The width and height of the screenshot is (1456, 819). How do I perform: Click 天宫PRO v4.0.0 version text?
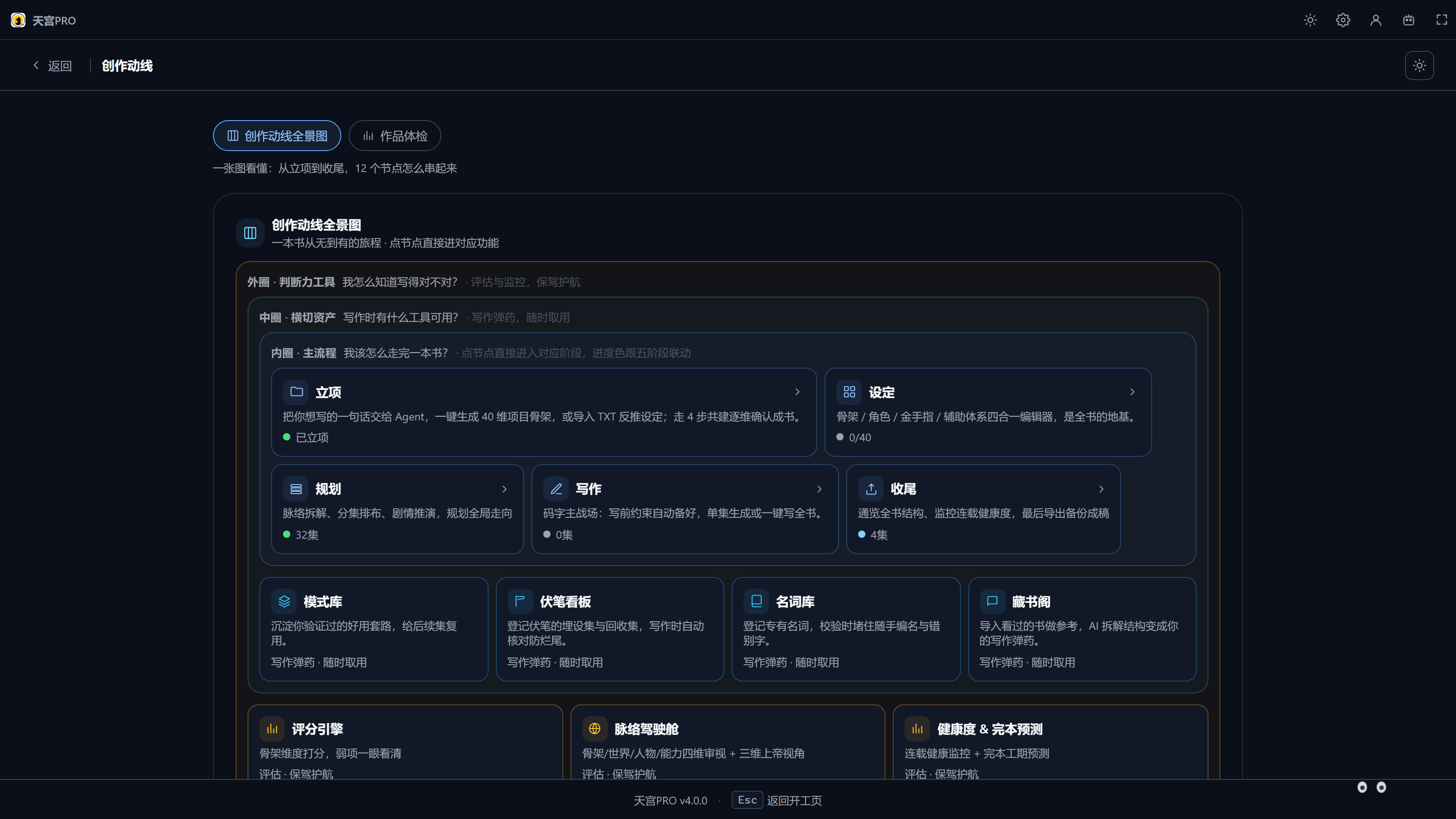click(670, 800)
